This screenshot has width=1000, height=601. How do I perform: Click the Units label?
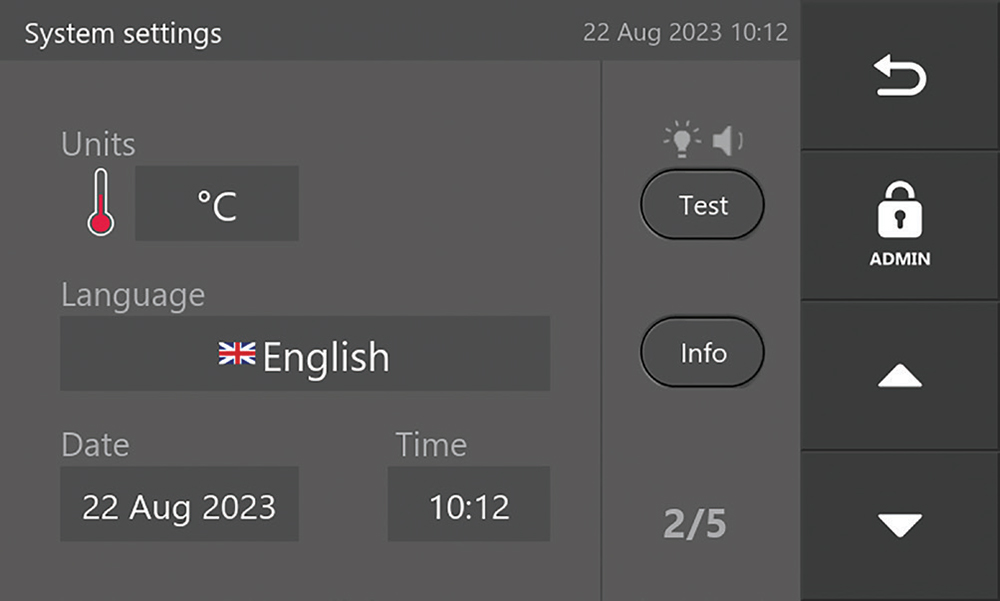click(98, 144)
